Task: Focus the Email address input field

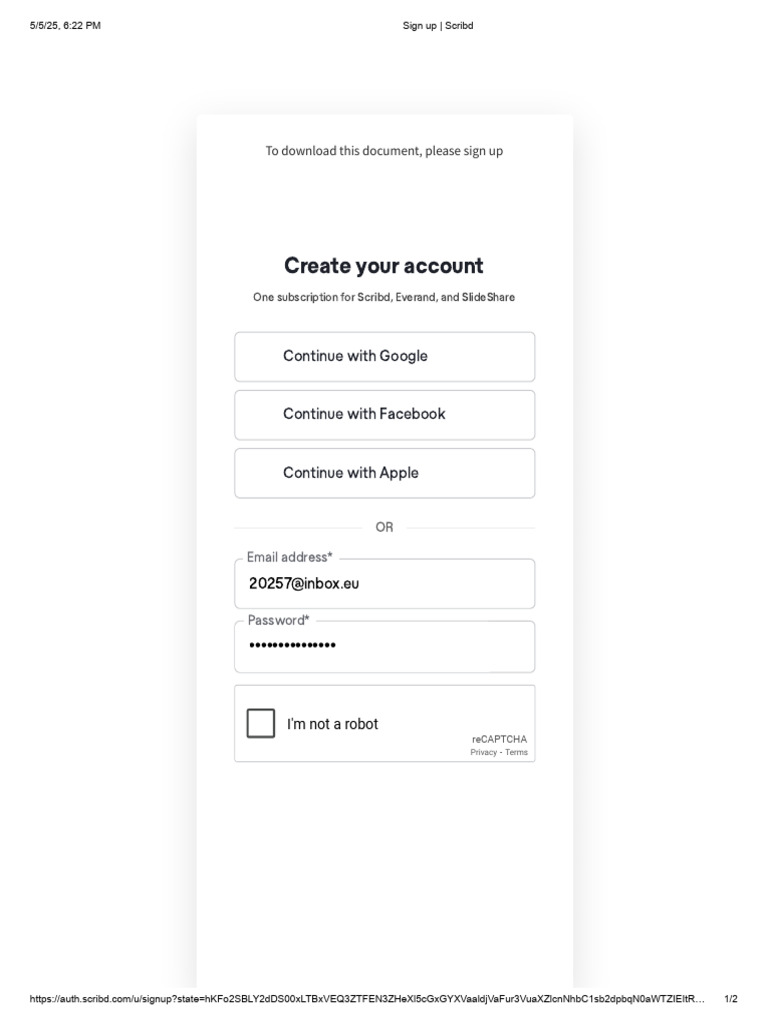Action: (384, 584)
